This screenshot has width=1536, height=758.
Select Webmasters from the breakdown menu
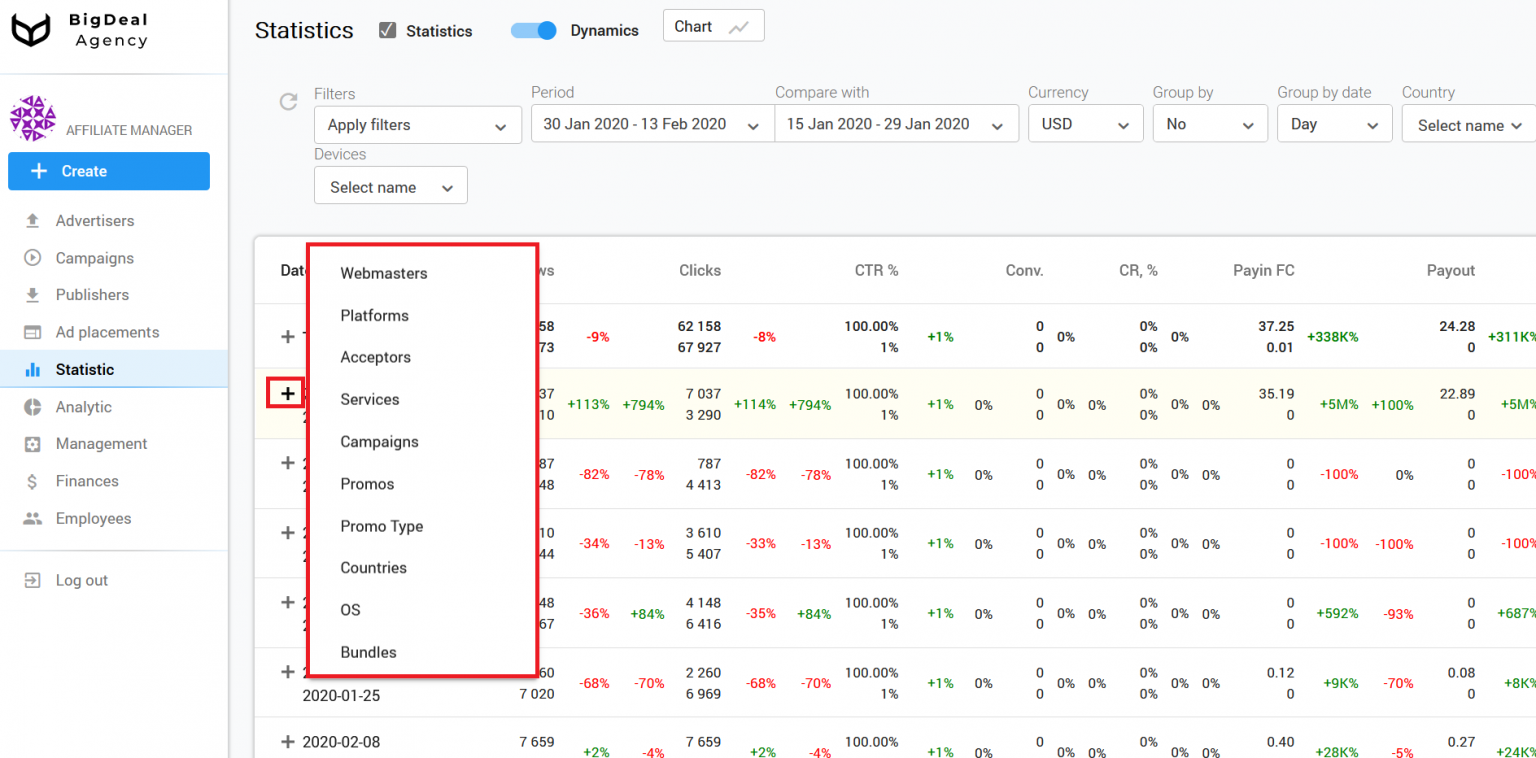tap(384, 273)
